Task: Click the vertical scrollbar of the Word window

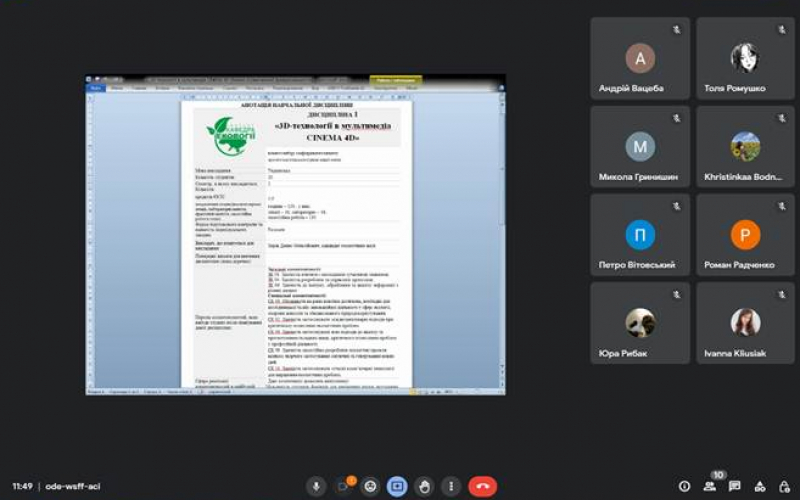Action: [x=502, y=235]
